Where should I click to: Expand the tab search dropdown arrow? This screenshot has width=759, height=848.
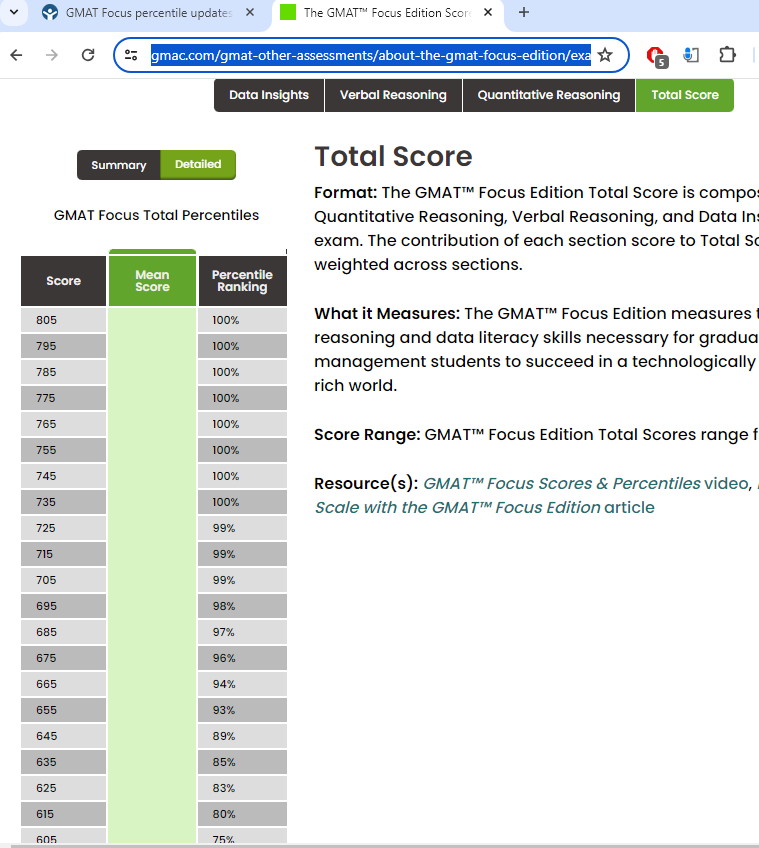(14, 13)
